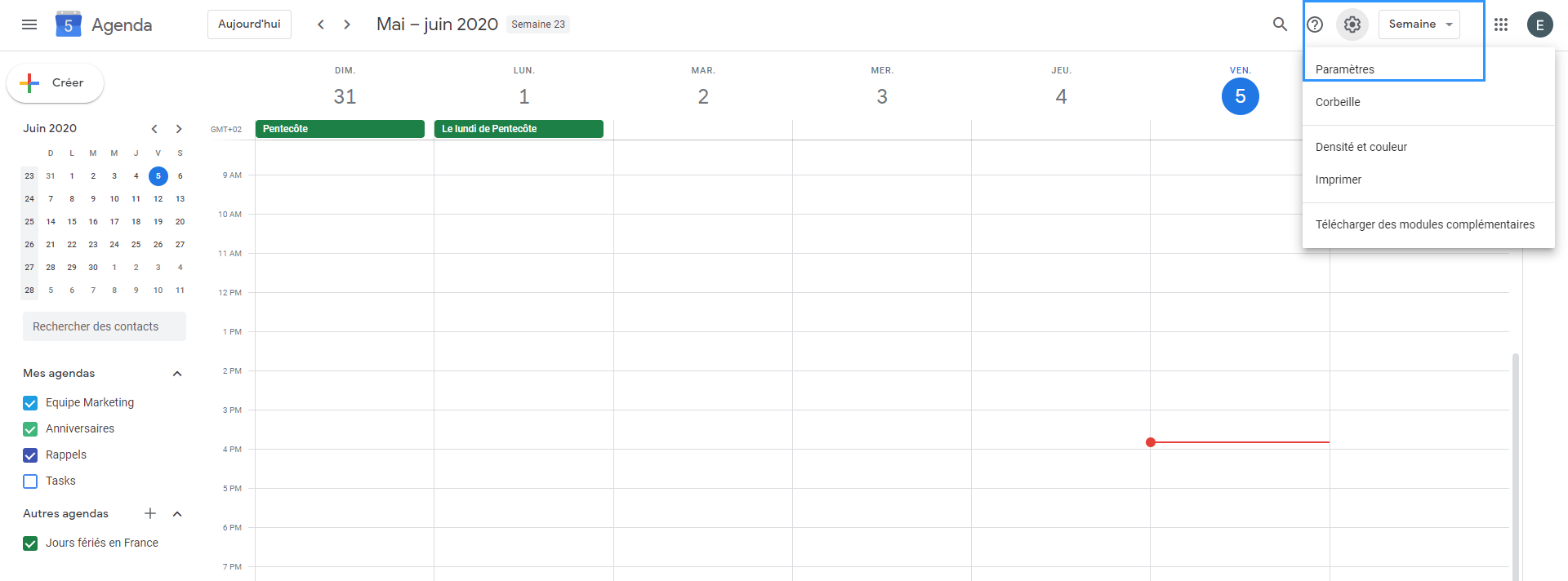Select Paramètres from the settings menu
Viewport: 1568px width, 581px height.
pos(1344,69)
